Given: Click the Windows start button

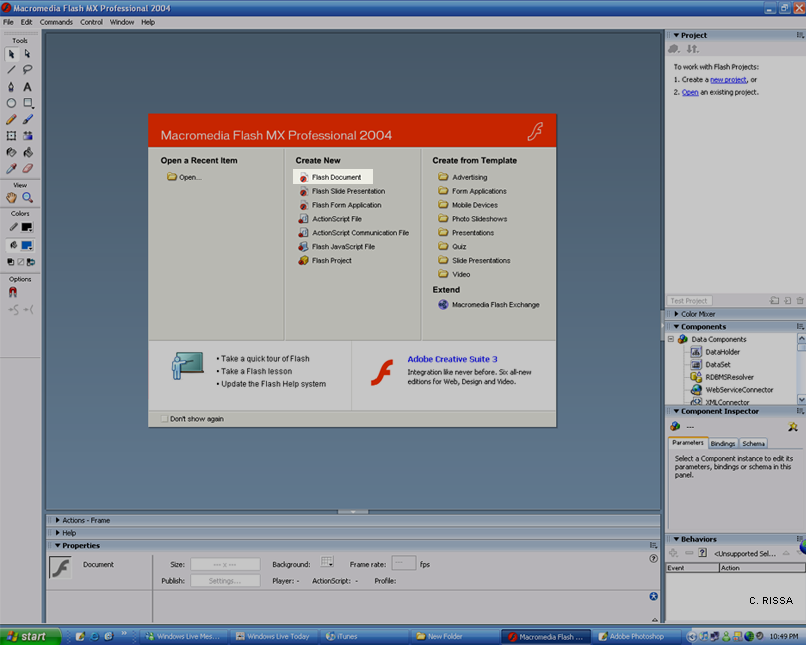Looking at the screenshot, I should click(x=29, y=636).
